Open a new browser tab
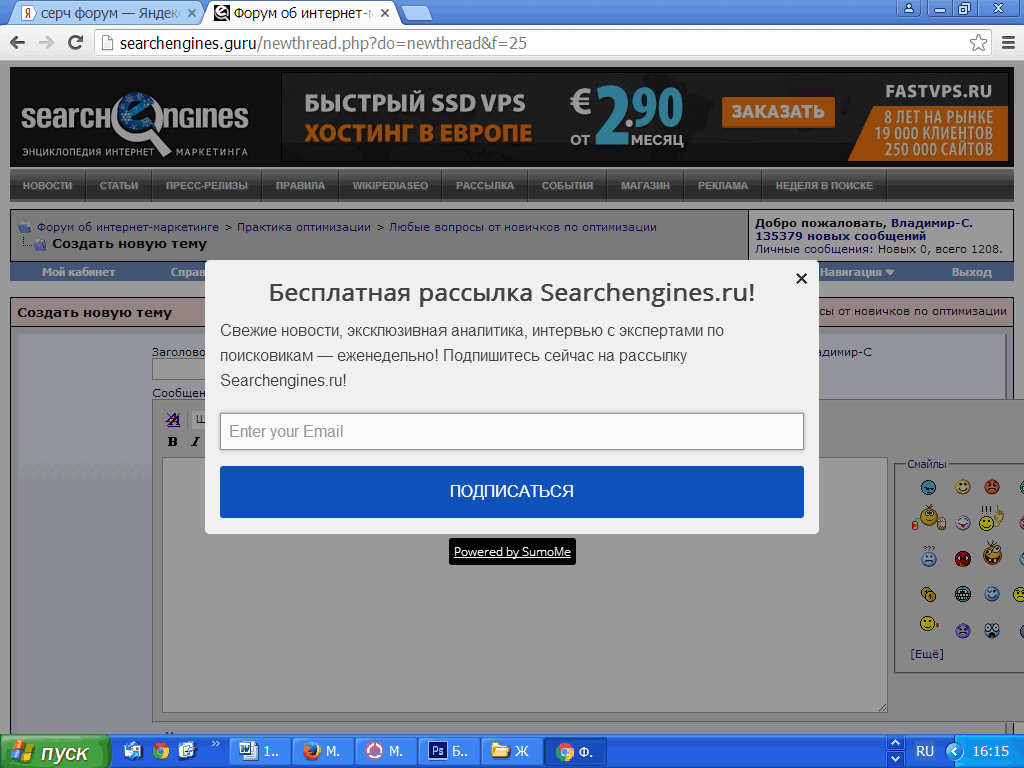 [x=416, y=13]
